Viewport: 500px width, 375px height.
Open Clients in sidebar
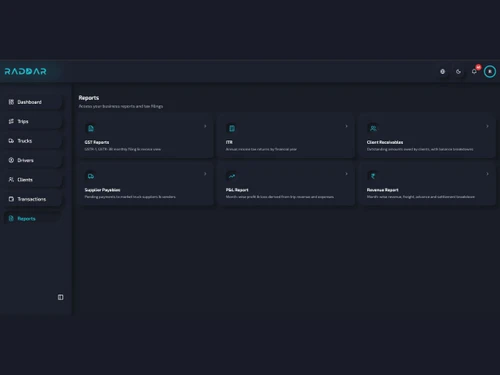[33, 180]
